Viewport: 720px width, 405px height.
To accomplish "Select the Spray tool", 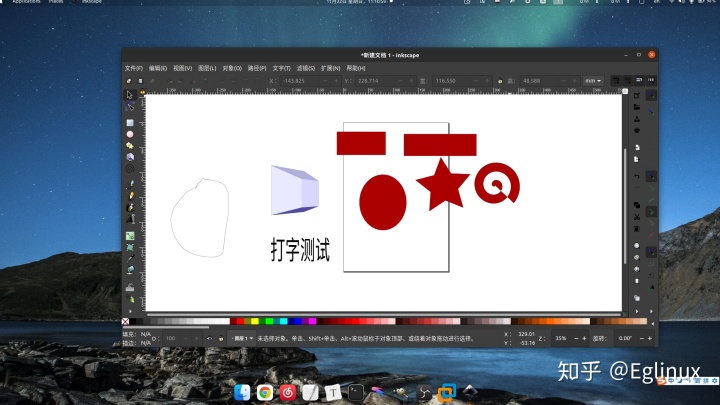I will pos(130,299).
